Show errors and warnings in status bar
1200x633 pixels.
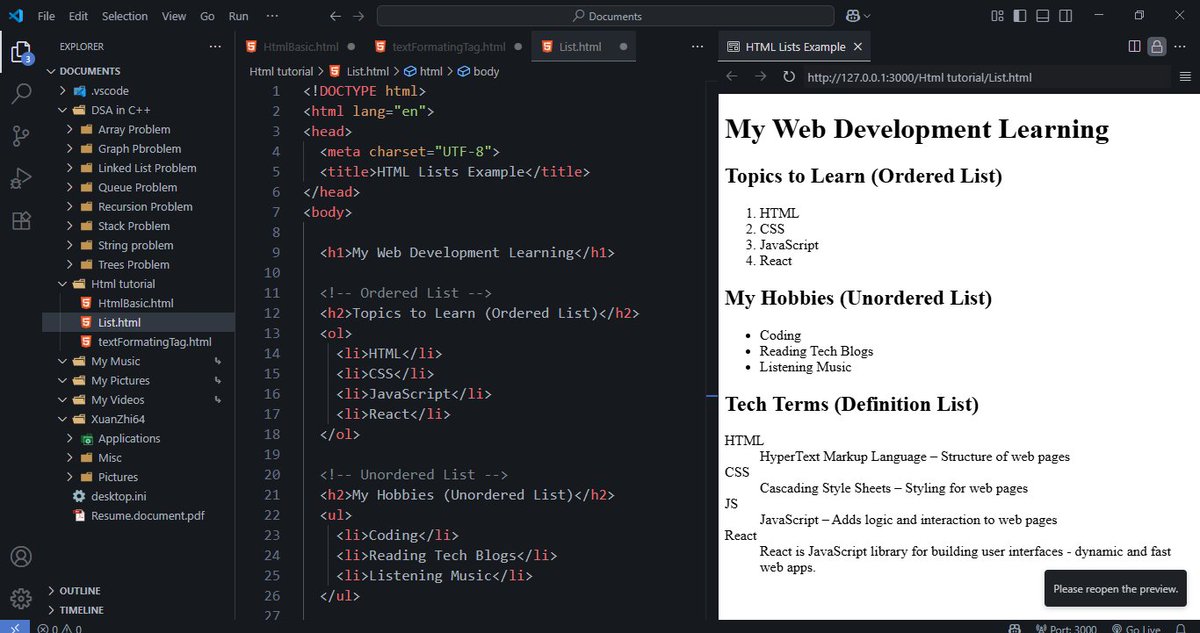point(60,628)
